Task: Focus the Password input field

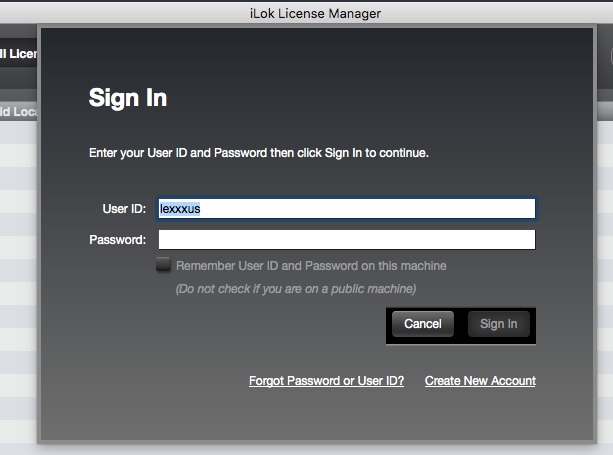Action: 347,240
